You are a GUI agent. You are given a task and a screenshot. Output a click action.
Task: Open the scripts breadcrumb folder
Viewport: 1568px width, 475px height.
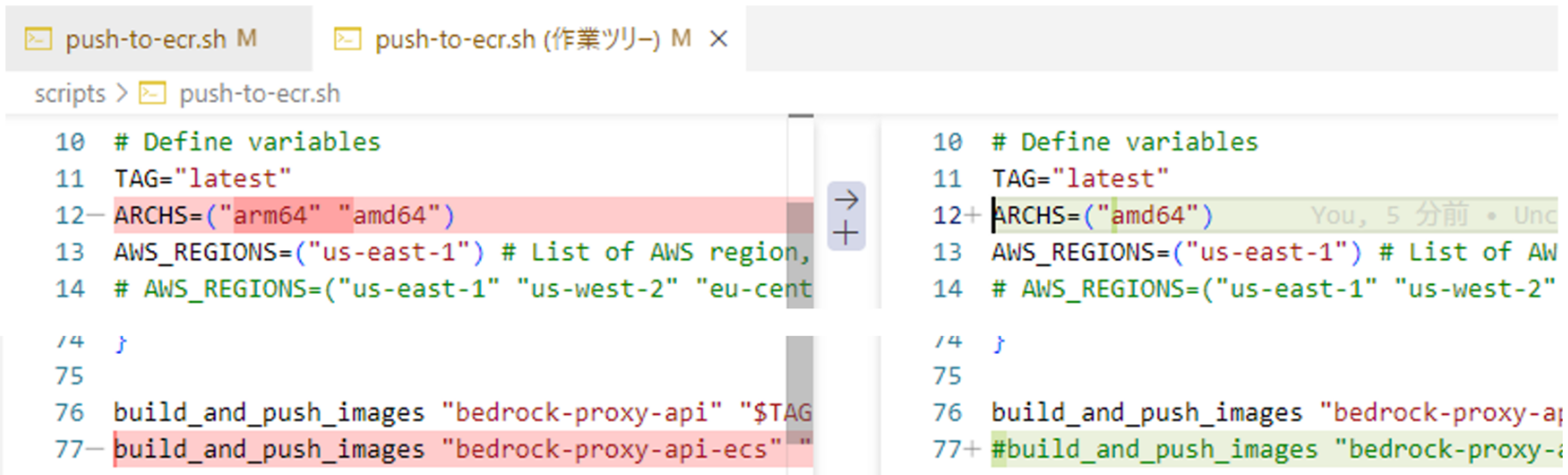tap(70, 94)
